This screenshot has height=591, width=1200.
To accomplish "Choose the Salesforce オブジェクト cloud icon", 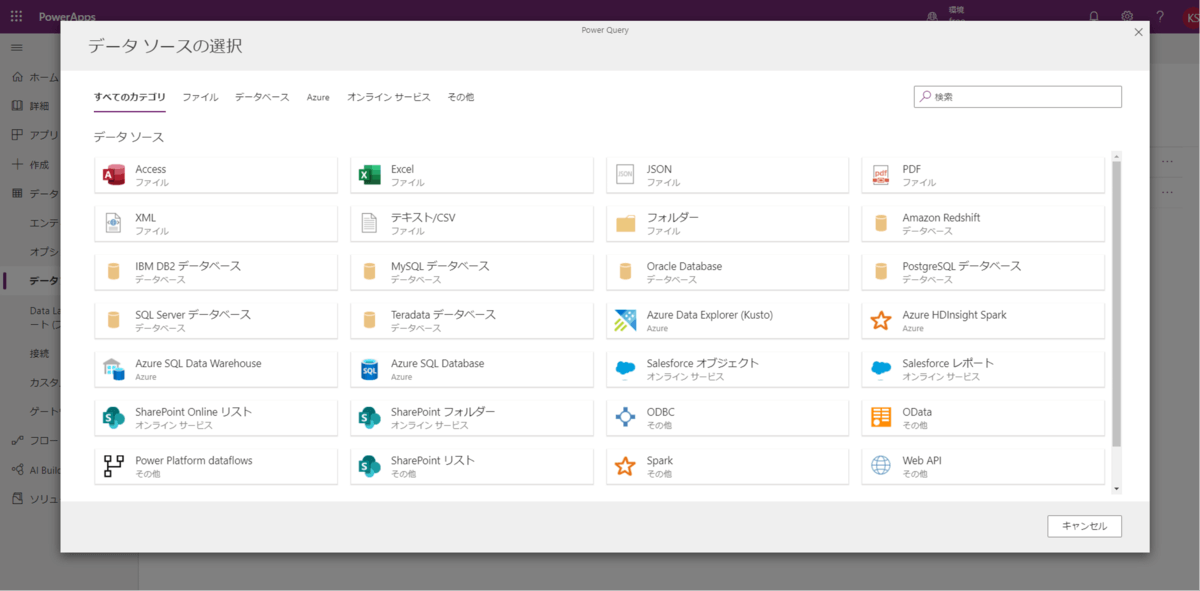I will click(x=625, y=369).
